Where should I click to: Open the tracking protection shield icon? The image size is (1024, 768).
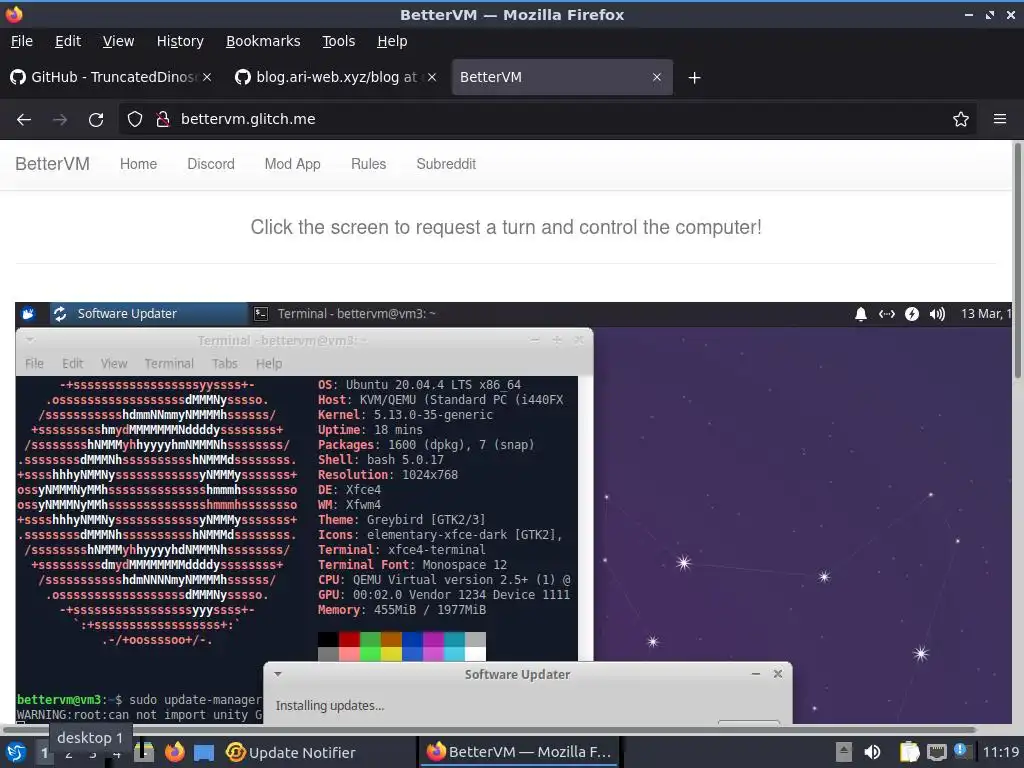pyautogui.click(x=135, y=119)
